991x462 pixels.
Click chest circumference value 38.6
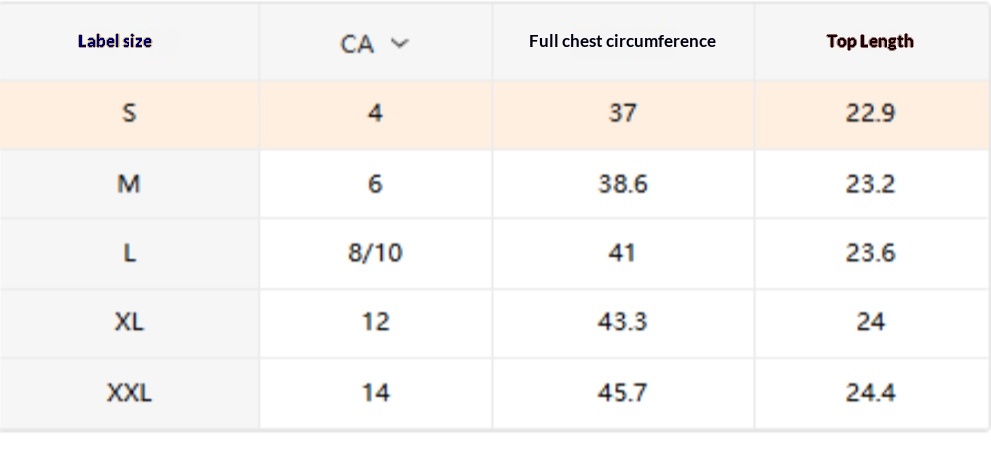click(622, 184)
